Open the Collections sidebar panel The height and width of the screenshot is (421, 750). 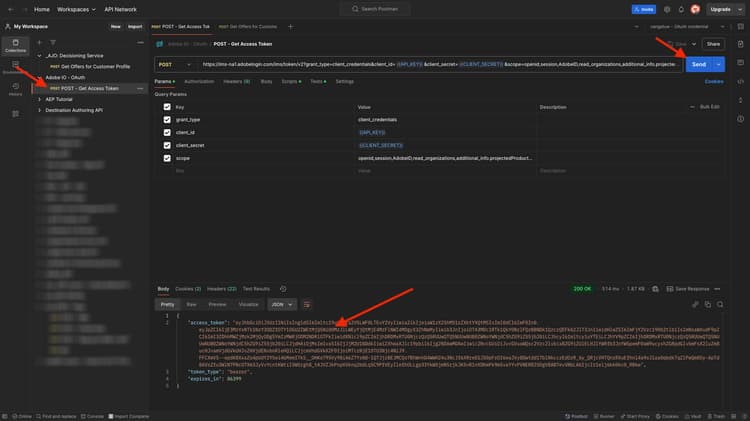tap(15, 46)
